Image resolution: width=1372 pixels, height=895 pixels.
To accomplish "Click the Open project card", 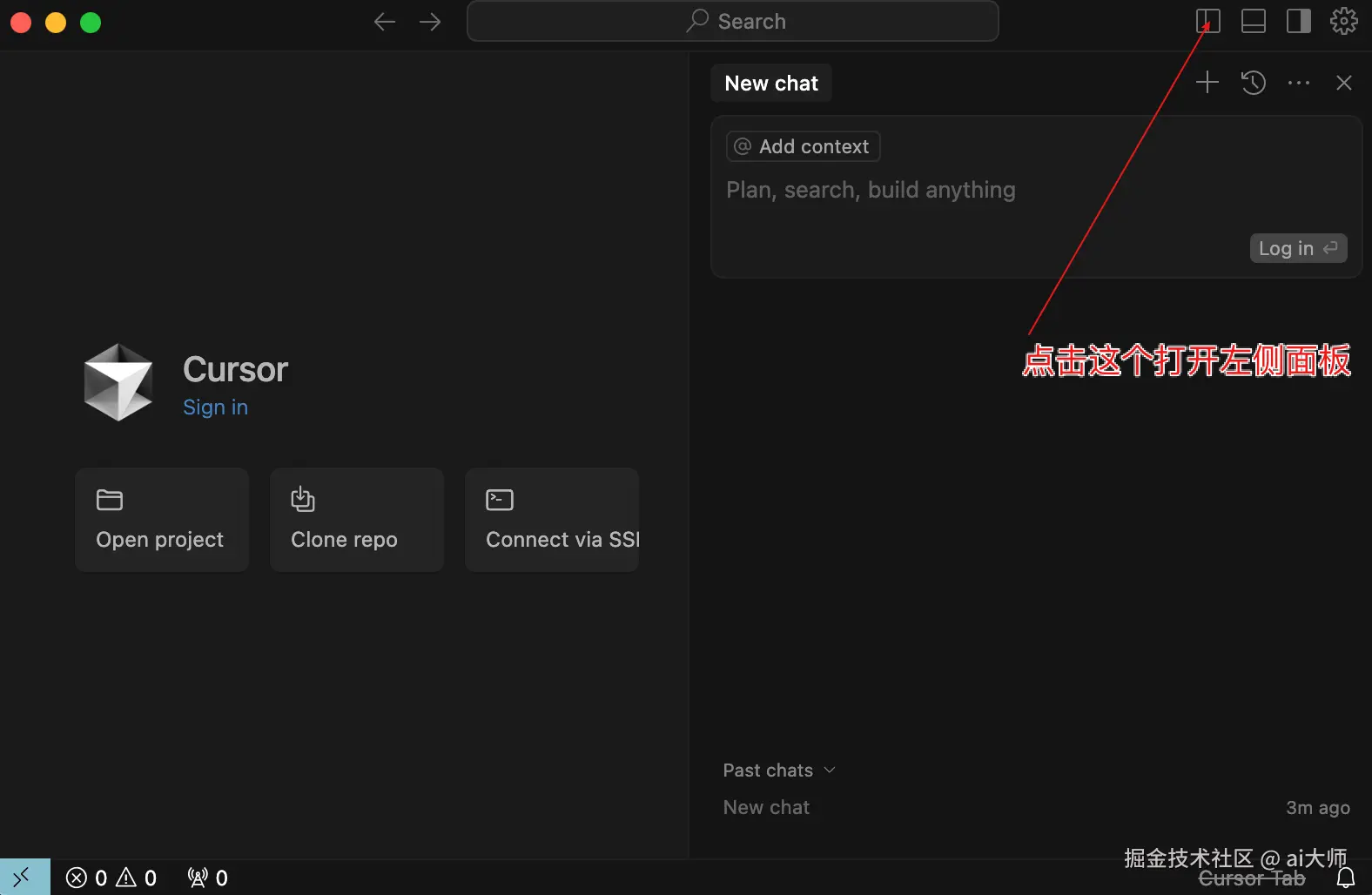I will (162, 520).
